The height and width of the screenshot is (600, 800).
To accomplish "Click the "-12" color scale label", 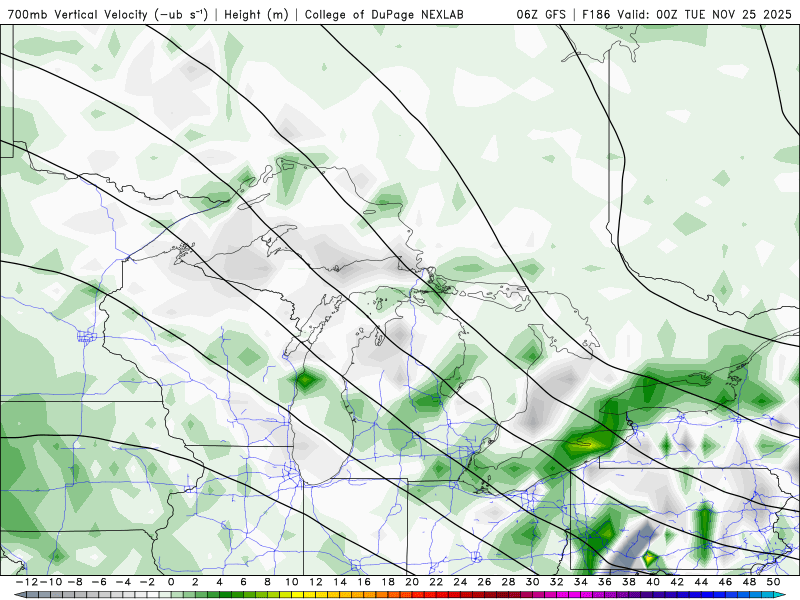I will (x=27, y=582).
